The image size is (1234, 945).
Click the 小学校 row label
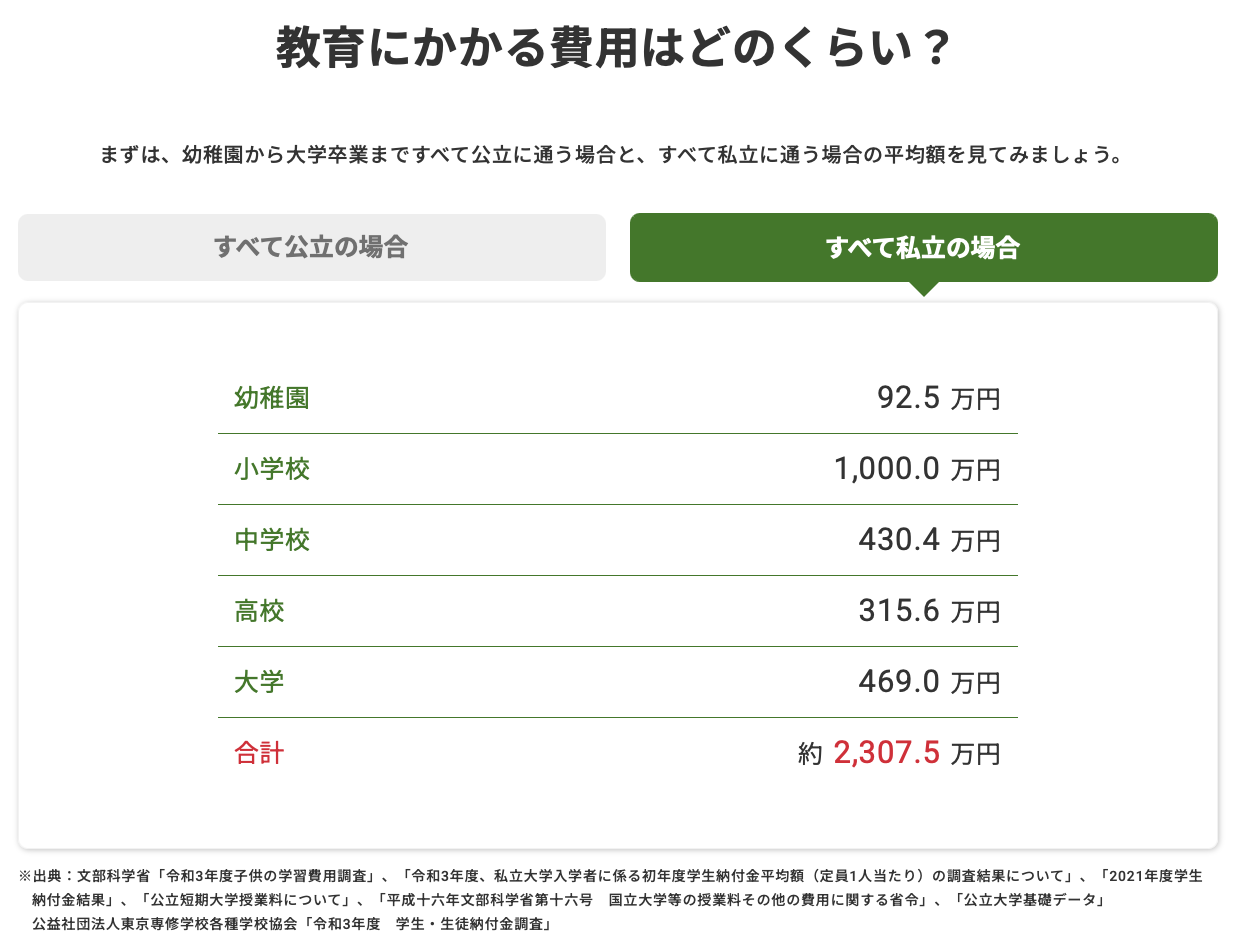click(272, 469)
